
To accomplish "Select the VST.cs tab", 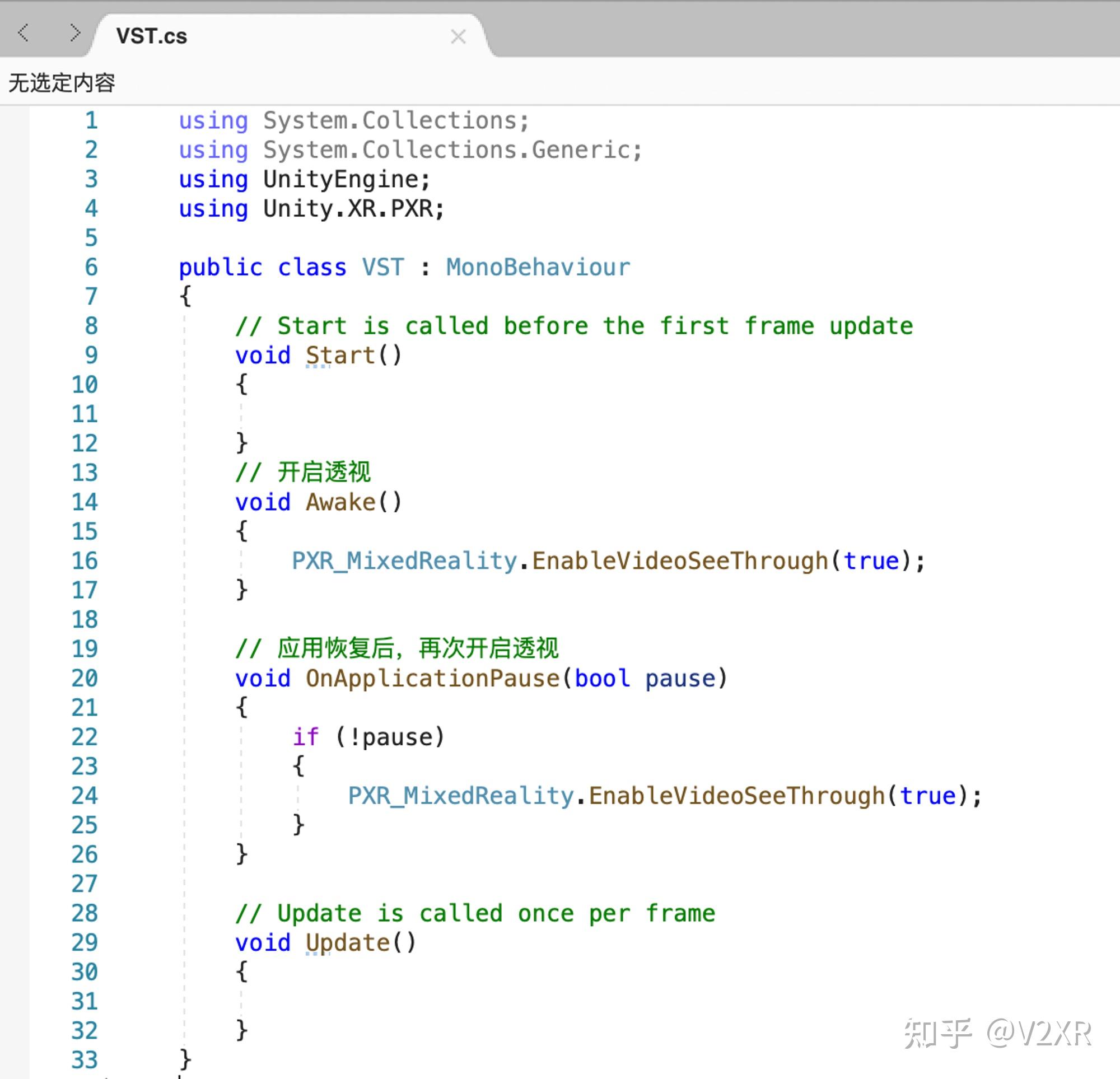I will (x=151, y=35).
